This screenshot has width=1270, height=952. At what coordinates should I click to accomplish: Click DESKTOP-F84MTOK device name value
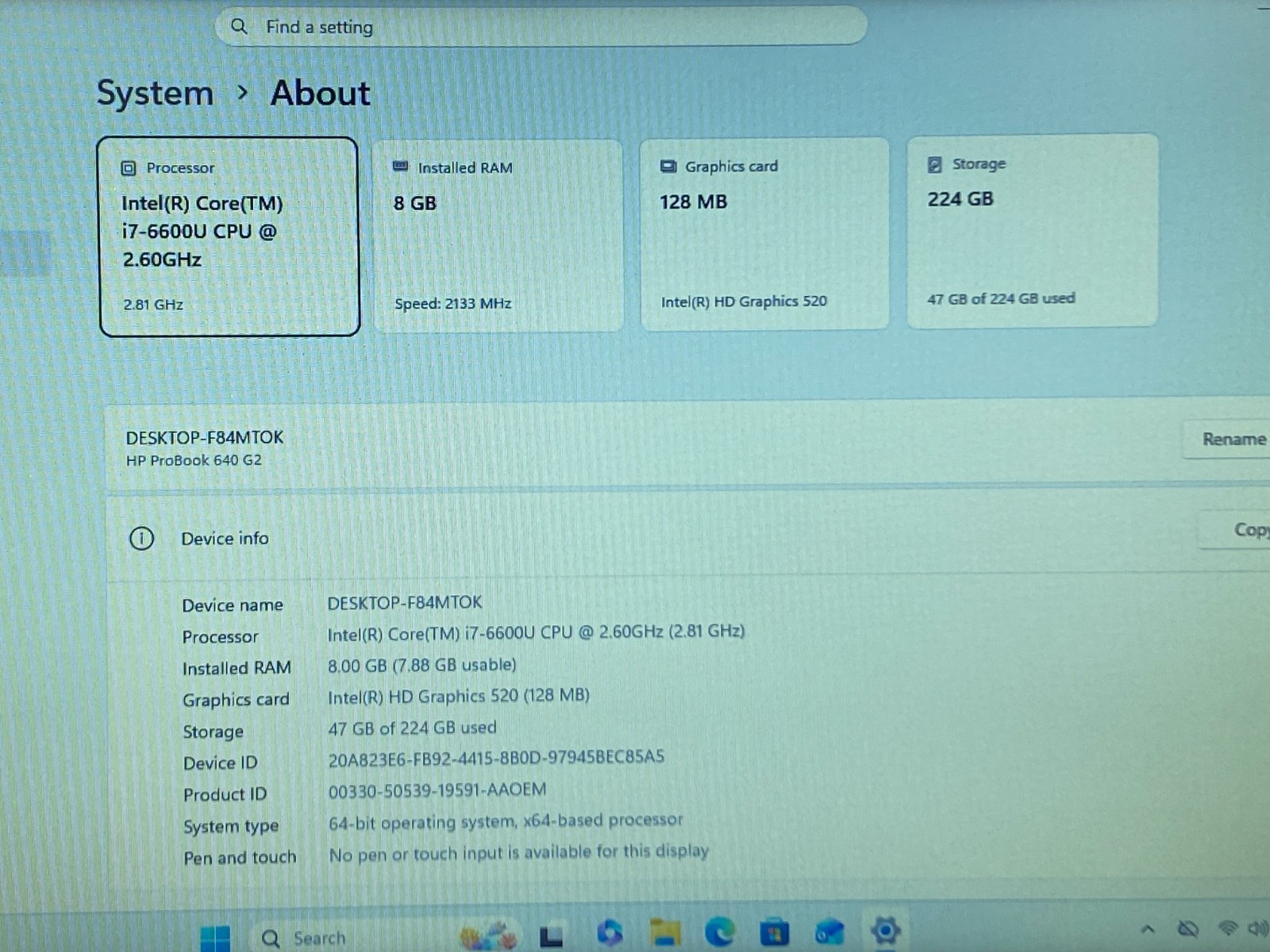tap(405, 603)
